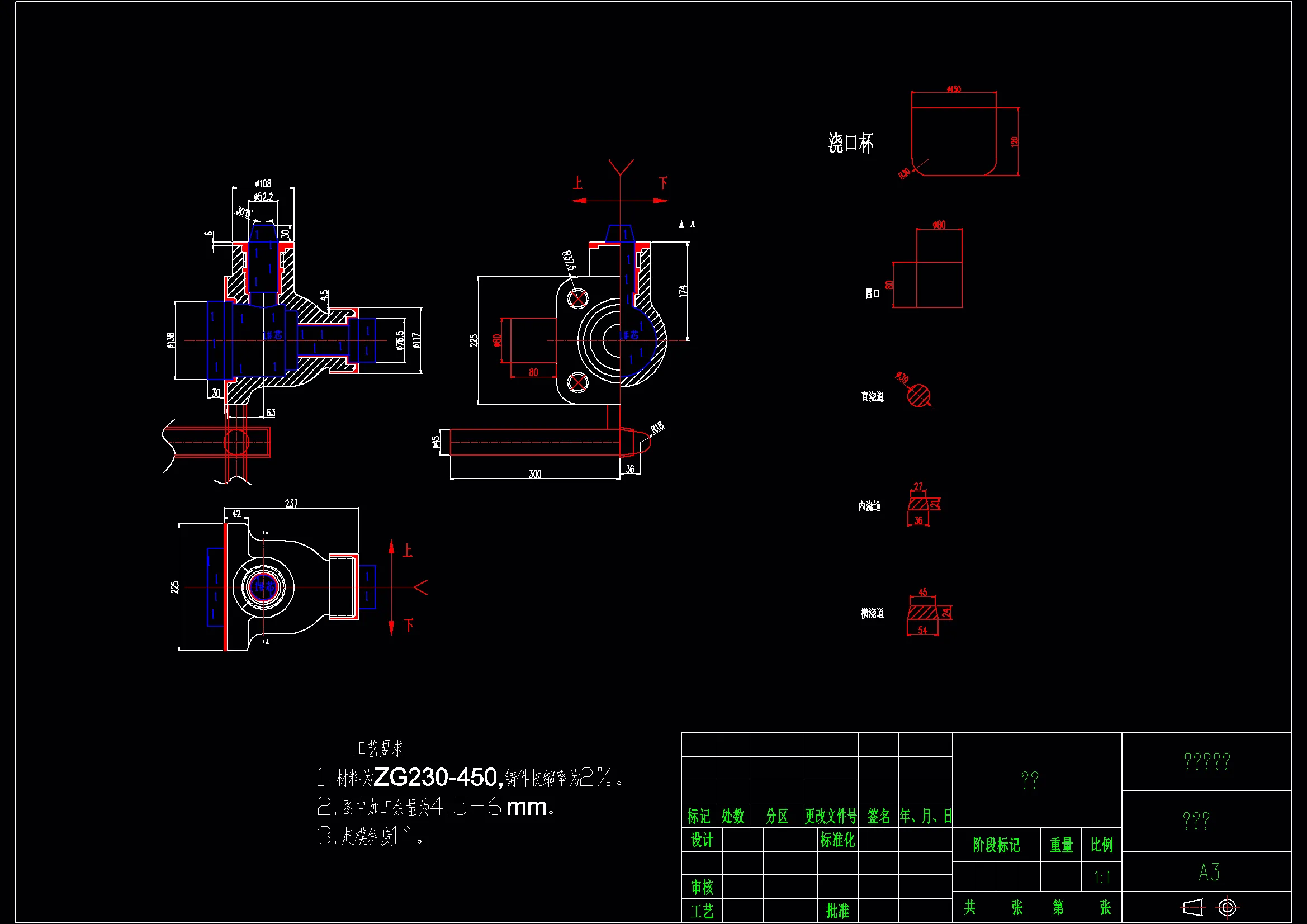This screenshot has width=1307, height=924.
Task: Select the ZG230-450 material note line
Action: tap(470, 778)
